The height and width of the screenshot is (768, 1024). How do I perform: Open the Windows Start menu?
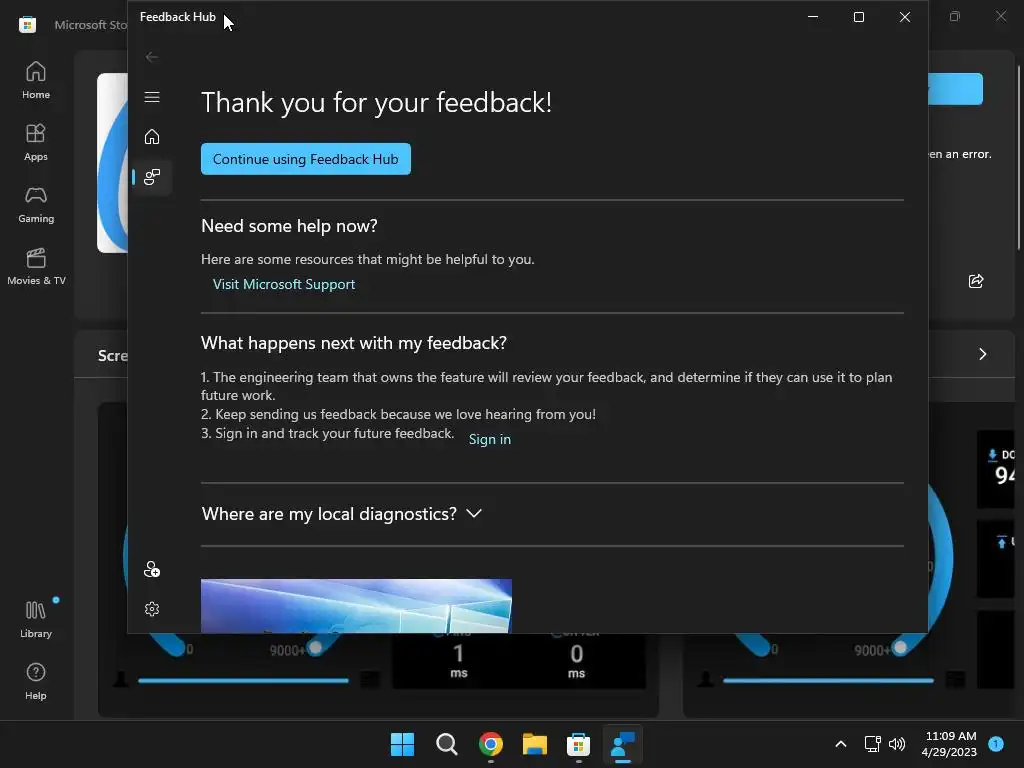[402, 744]
